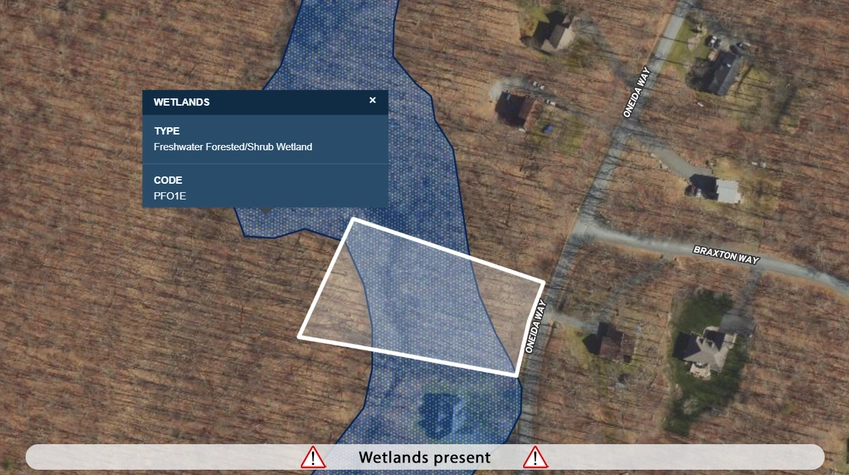Click the left warning triangle icon
The height and width of the screenshot is (475, 849).
click(x=313, y=458)
